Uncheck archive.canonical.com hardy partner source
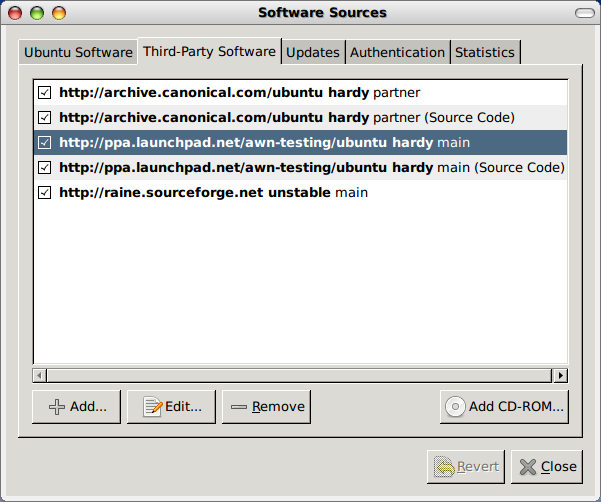601x502 pixels. click(44, 92)
